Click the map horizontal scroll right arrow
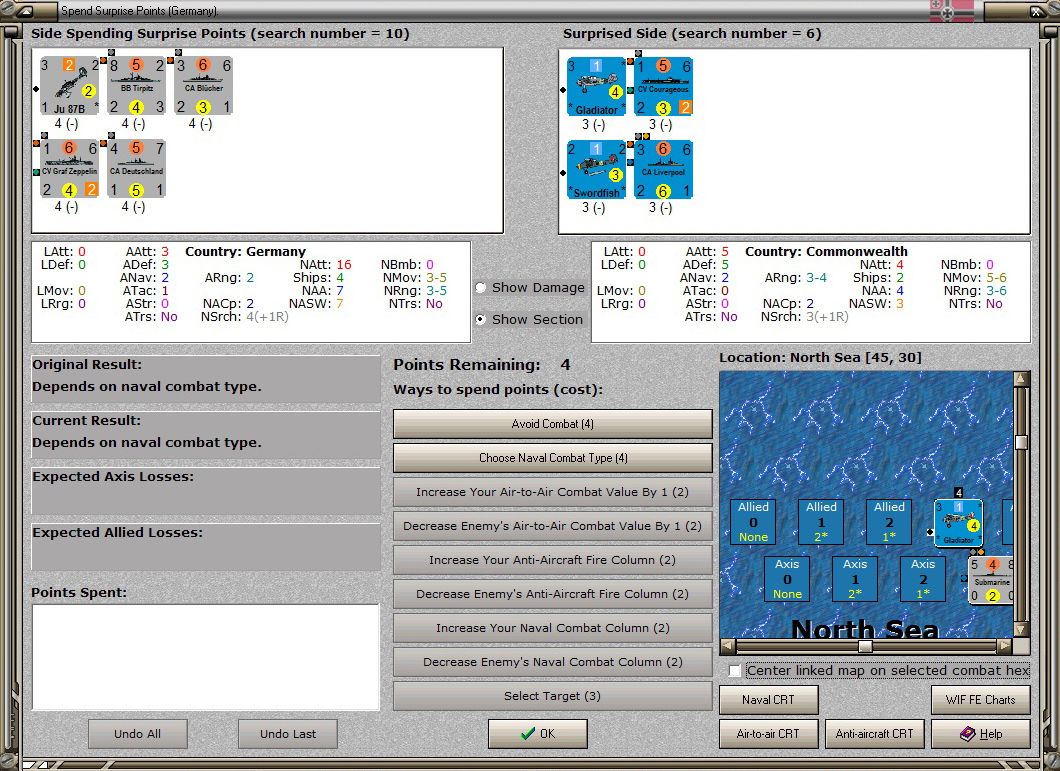Screen dimensions: 1060x771 point(1005,646)
